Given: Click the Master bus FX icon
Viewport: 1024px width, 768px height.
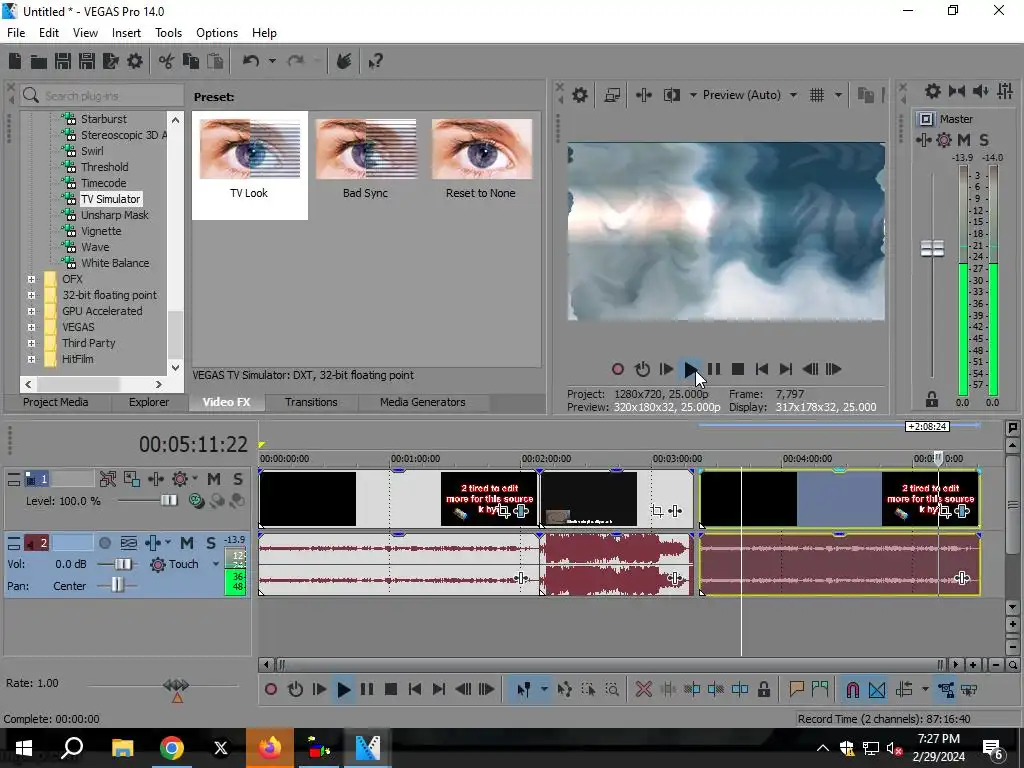Looking at the screenshot, I should (x=924, y=140).
